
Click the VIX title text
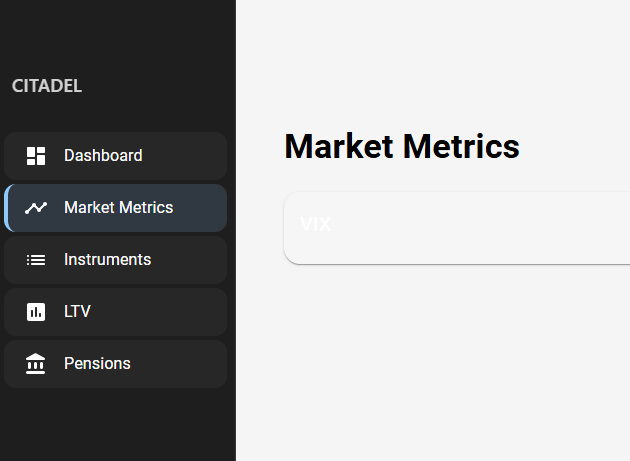tap(316, 225)
